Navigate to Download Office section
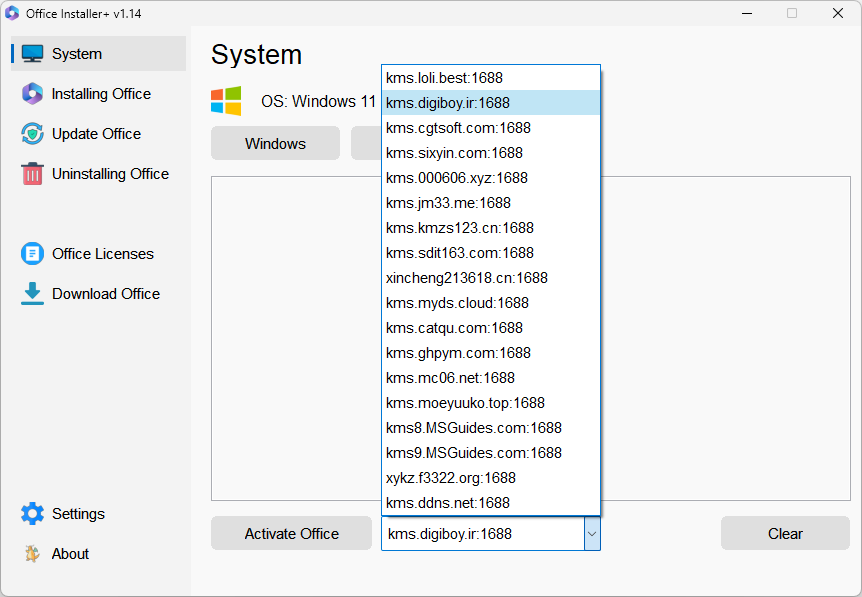This screenshot has width=862, height=597. (x=106, y=294)
